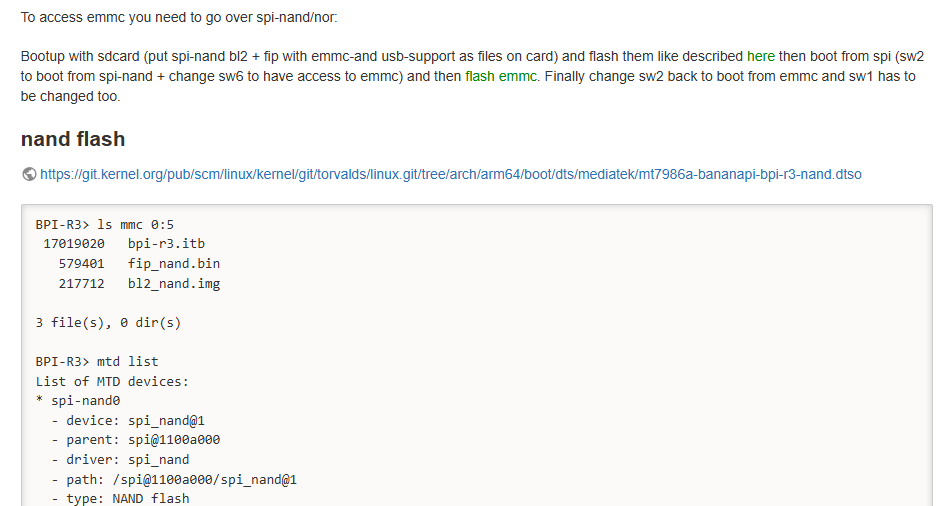This screenshot has width=948, height=506.
Task: Click the path '/spi@1100a000/spi_nand@1' line
Action: coord(174,479)
